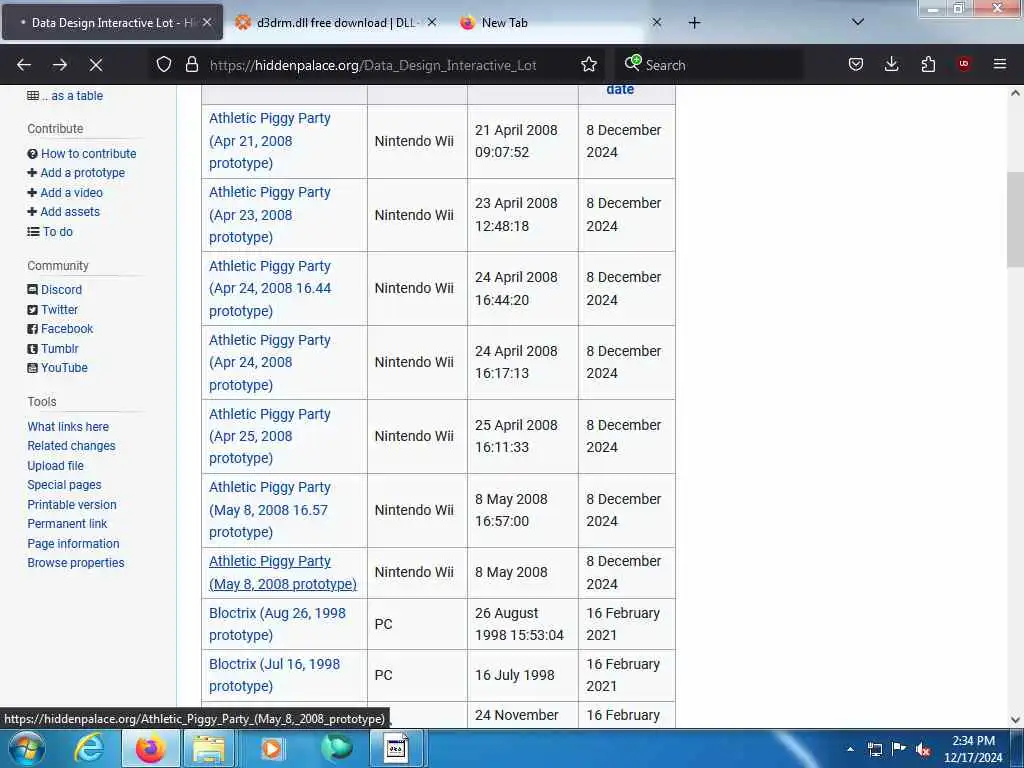1024x768 pixels.
Task: Go back with the browser back arrow
Action: coord(24,65)
